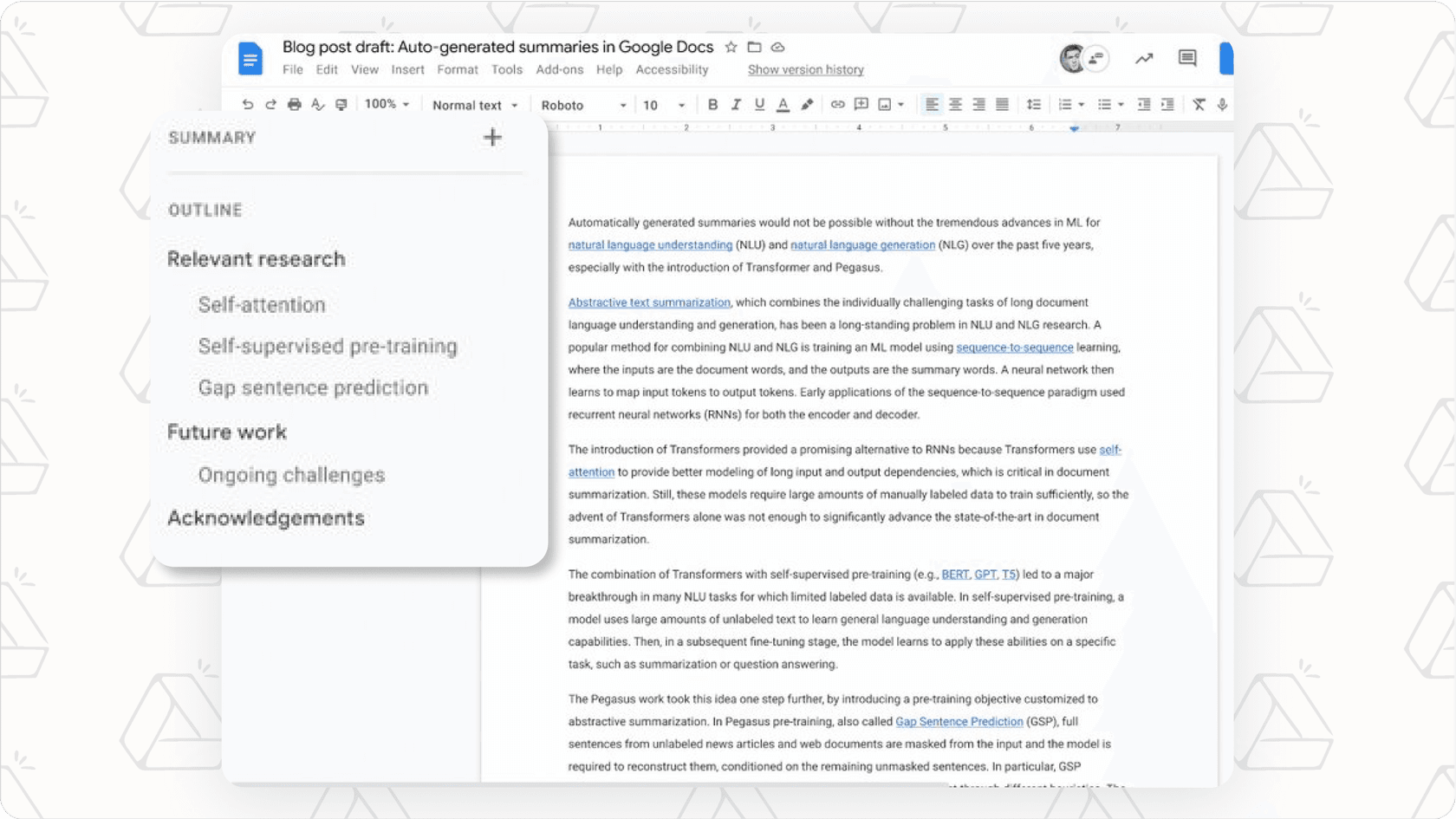Screen dimensions: 1456x819
Task: Add a document summary with plus button
Action: coord(491,137)
